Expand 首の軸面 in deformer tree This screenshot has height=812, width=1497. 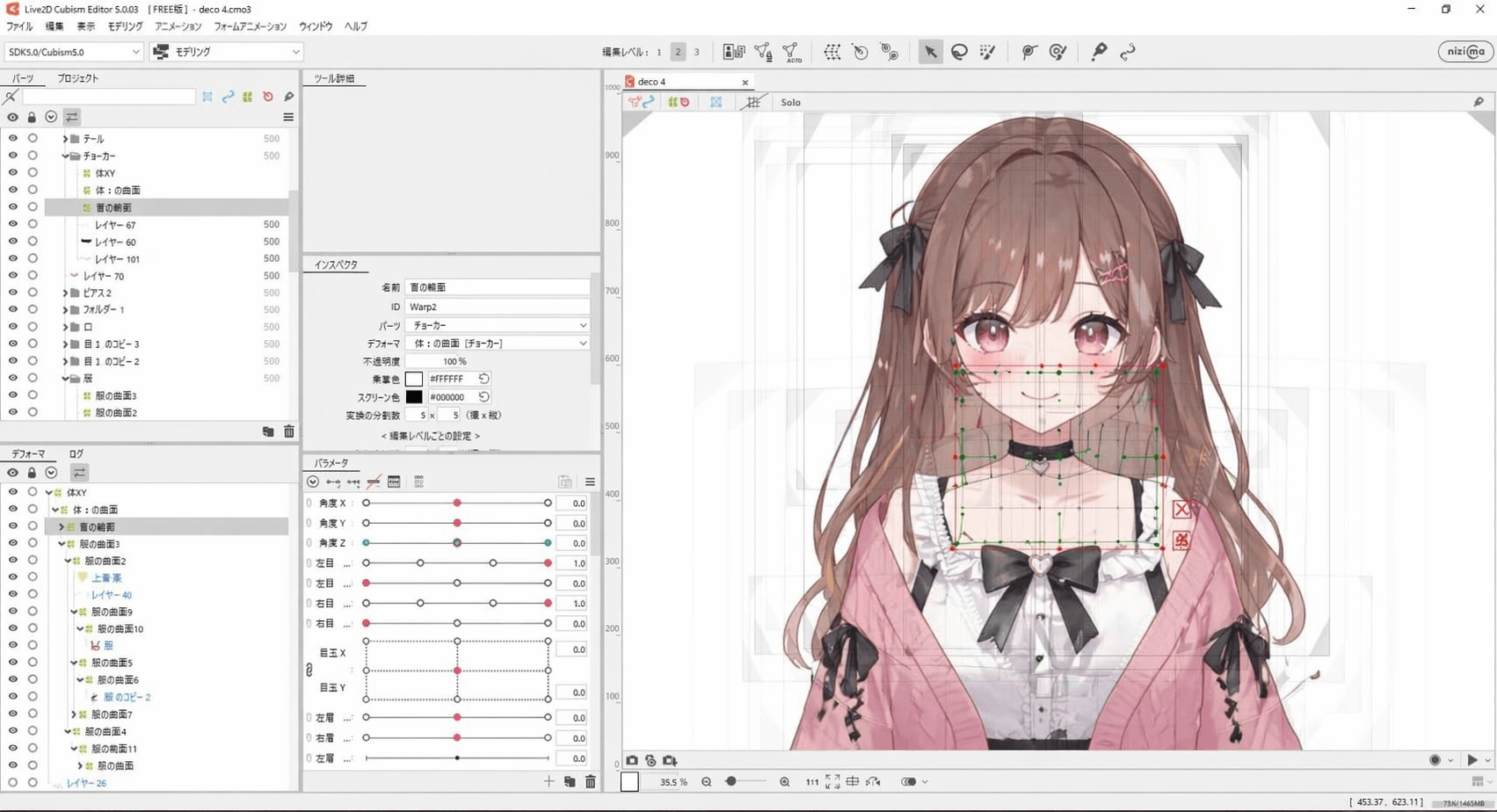[x=62, y=527]
